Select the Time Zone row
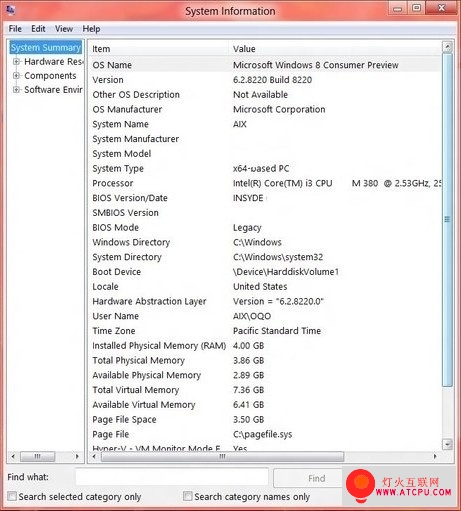Viewport: 461px width, 511px height. (265, 331)
